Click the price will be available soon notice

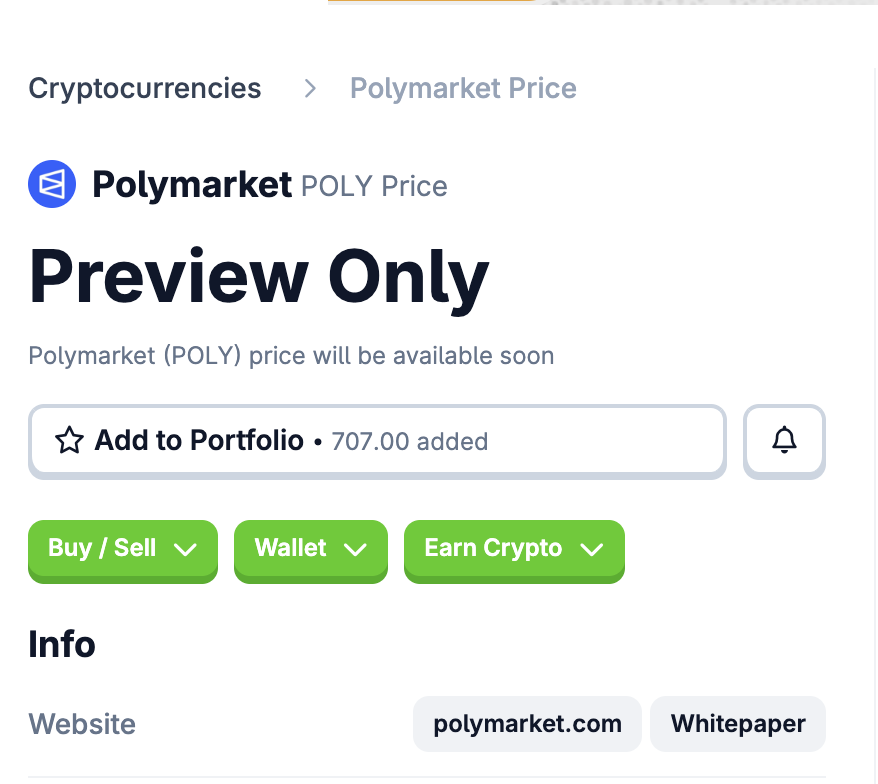(x=291, y=356)
